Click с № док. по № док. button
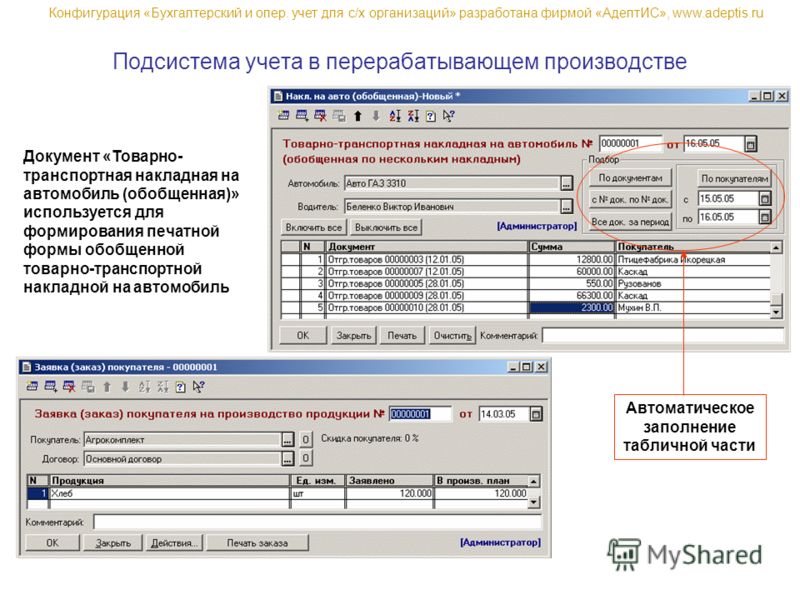The image size is (800, 600). (x=630, y=199)
